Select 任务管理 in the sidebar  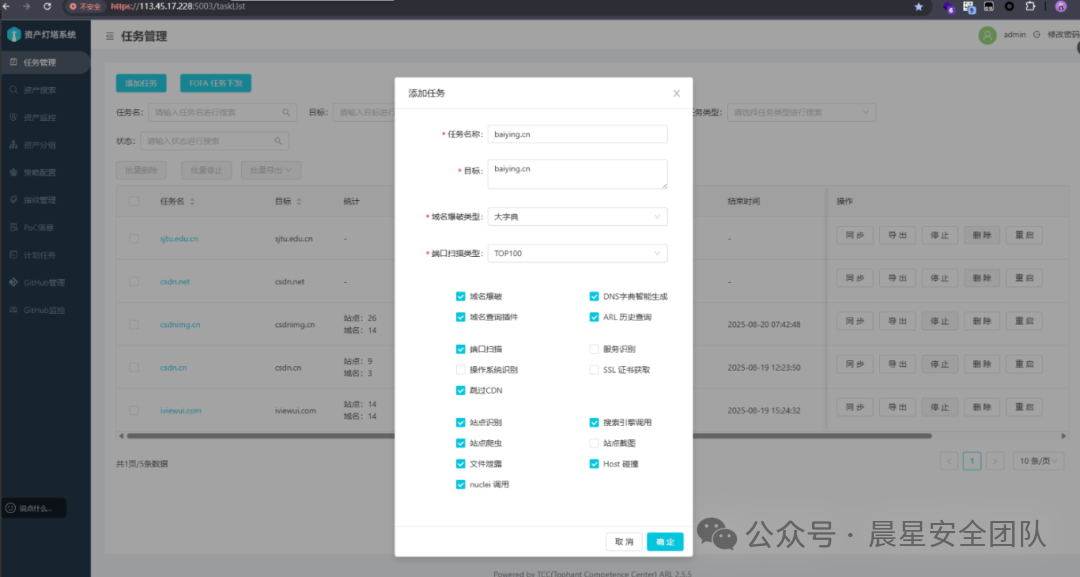40,62
